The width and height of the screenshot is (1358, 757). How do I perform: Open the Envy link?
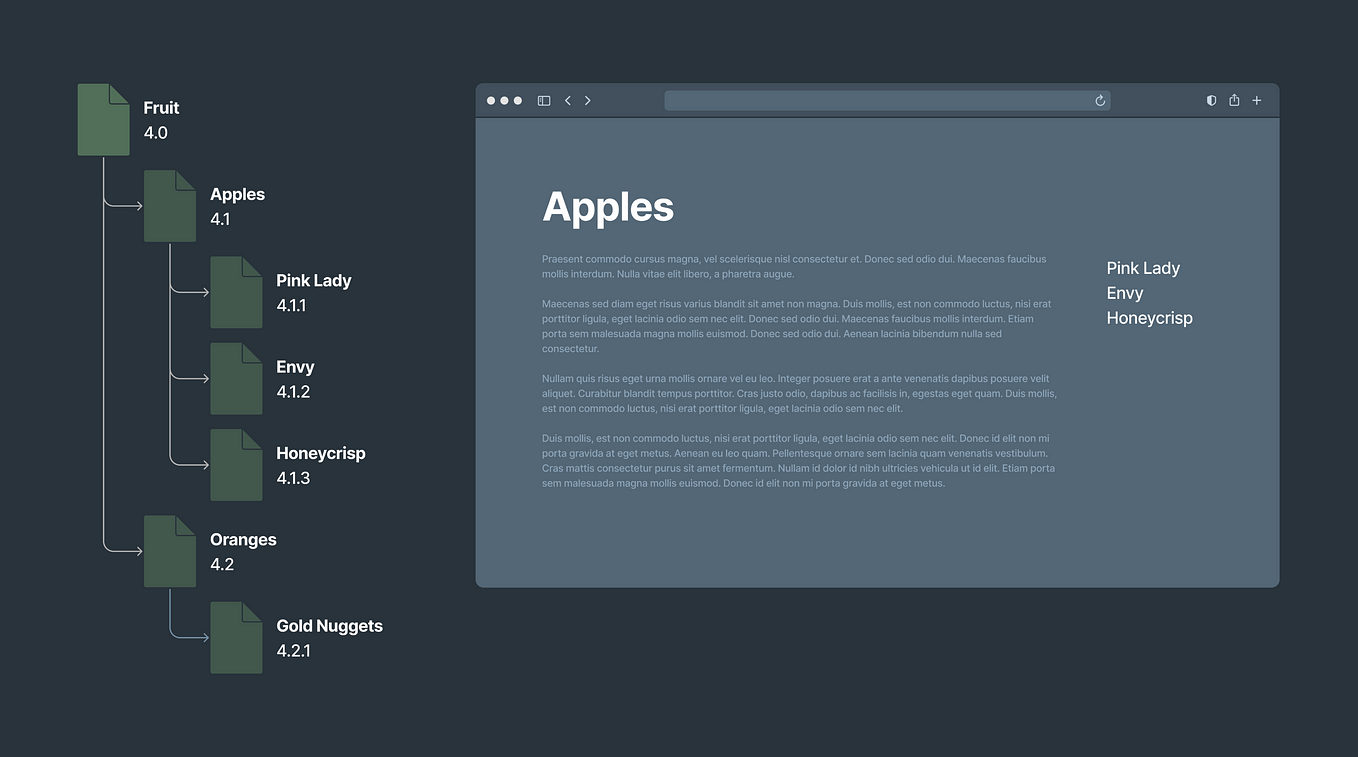(x=1125, y=293)
